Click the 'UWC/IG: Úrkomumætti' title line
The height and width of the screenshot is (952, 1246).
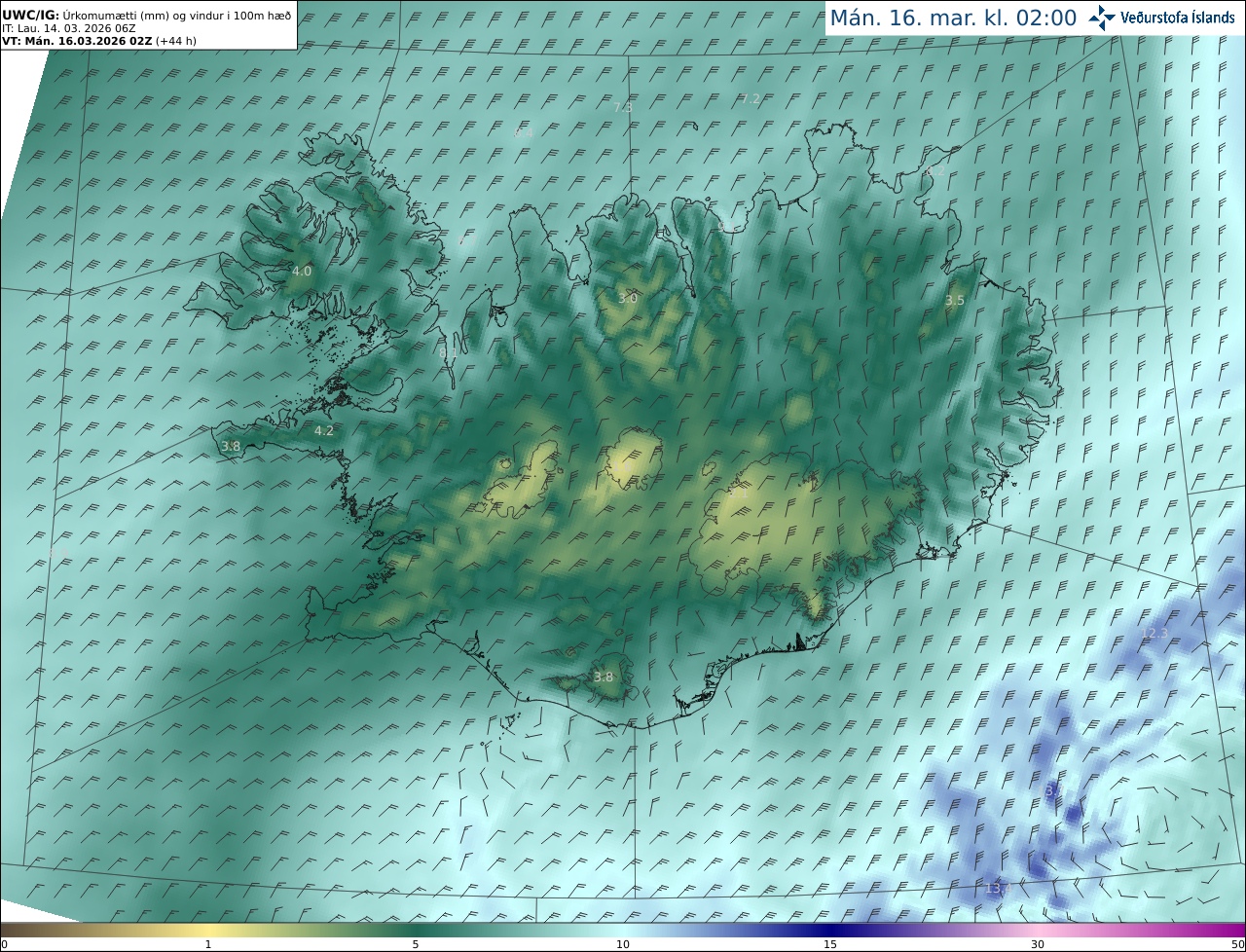(x=146, y=15)
